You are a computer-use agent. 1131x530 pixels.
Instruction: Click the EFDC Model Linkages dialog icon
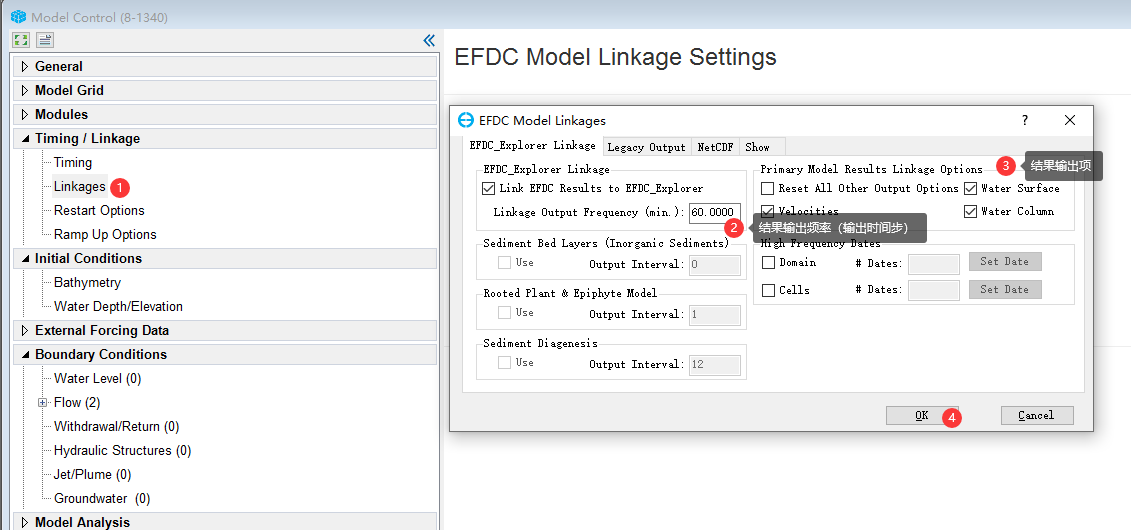click(x=465, y=120)
